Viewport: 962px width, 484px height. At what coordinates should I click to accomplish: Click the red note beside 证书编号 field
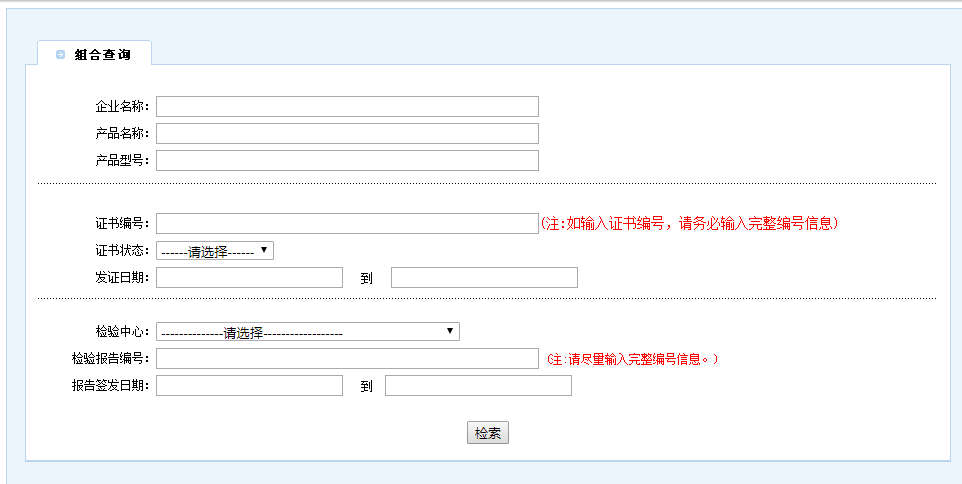tap(689, 224)
